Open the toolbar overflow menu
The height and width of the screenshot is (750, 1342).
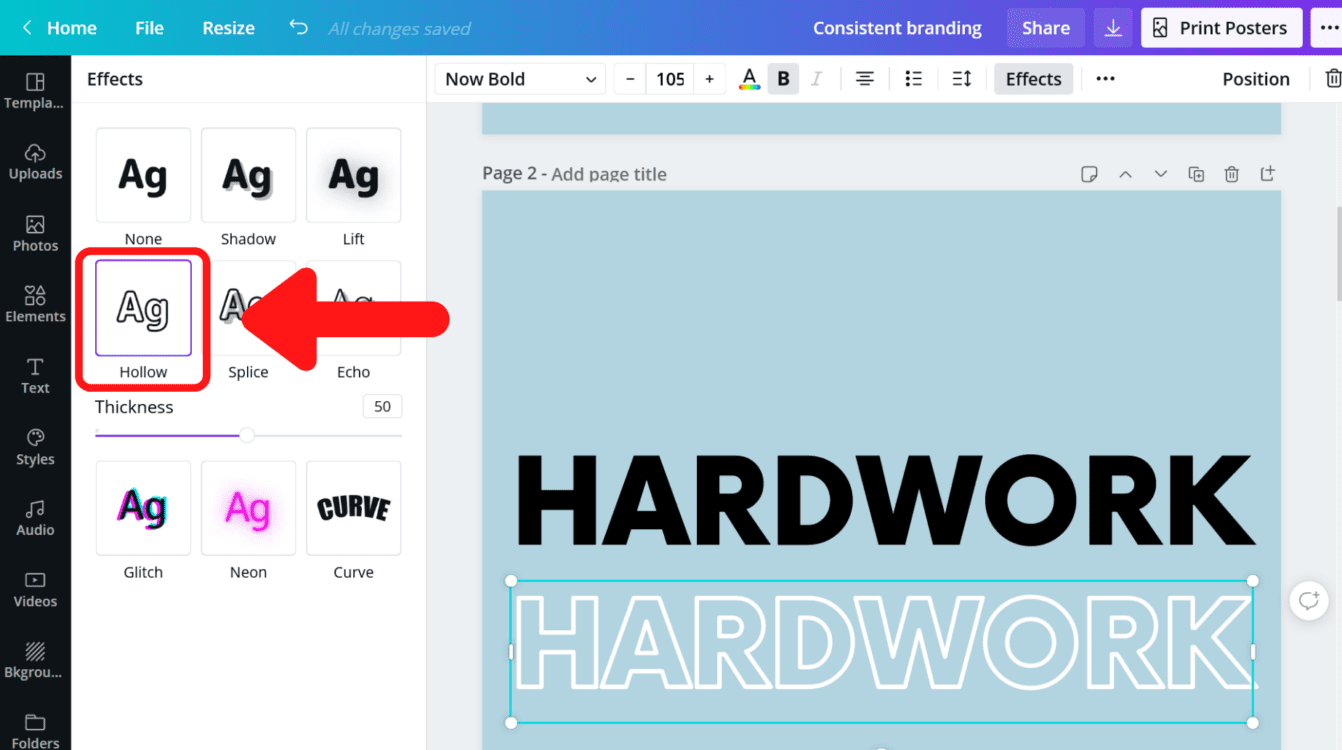(1105, 78)
